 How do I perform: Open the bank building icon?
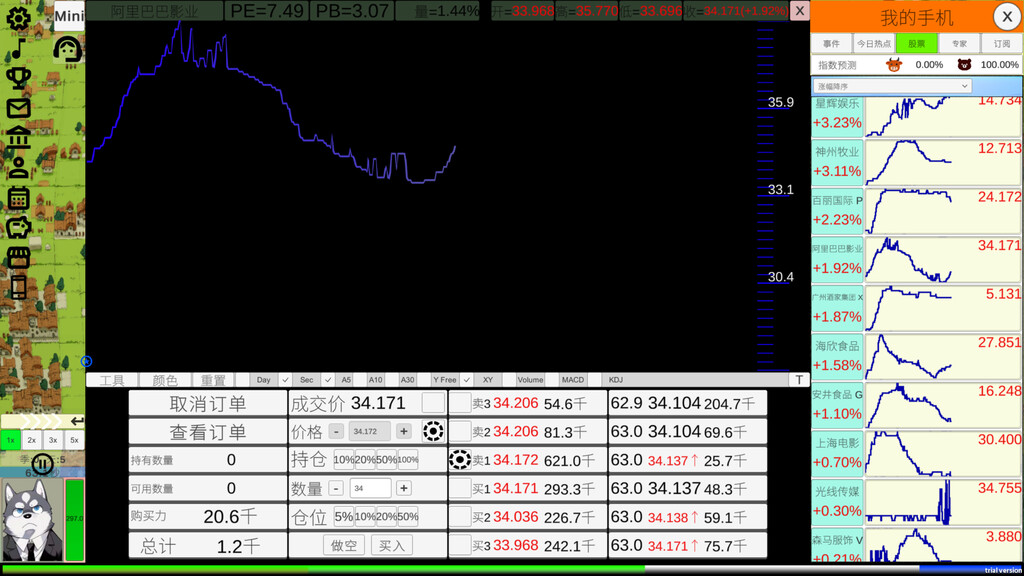[x=18, y=138]
